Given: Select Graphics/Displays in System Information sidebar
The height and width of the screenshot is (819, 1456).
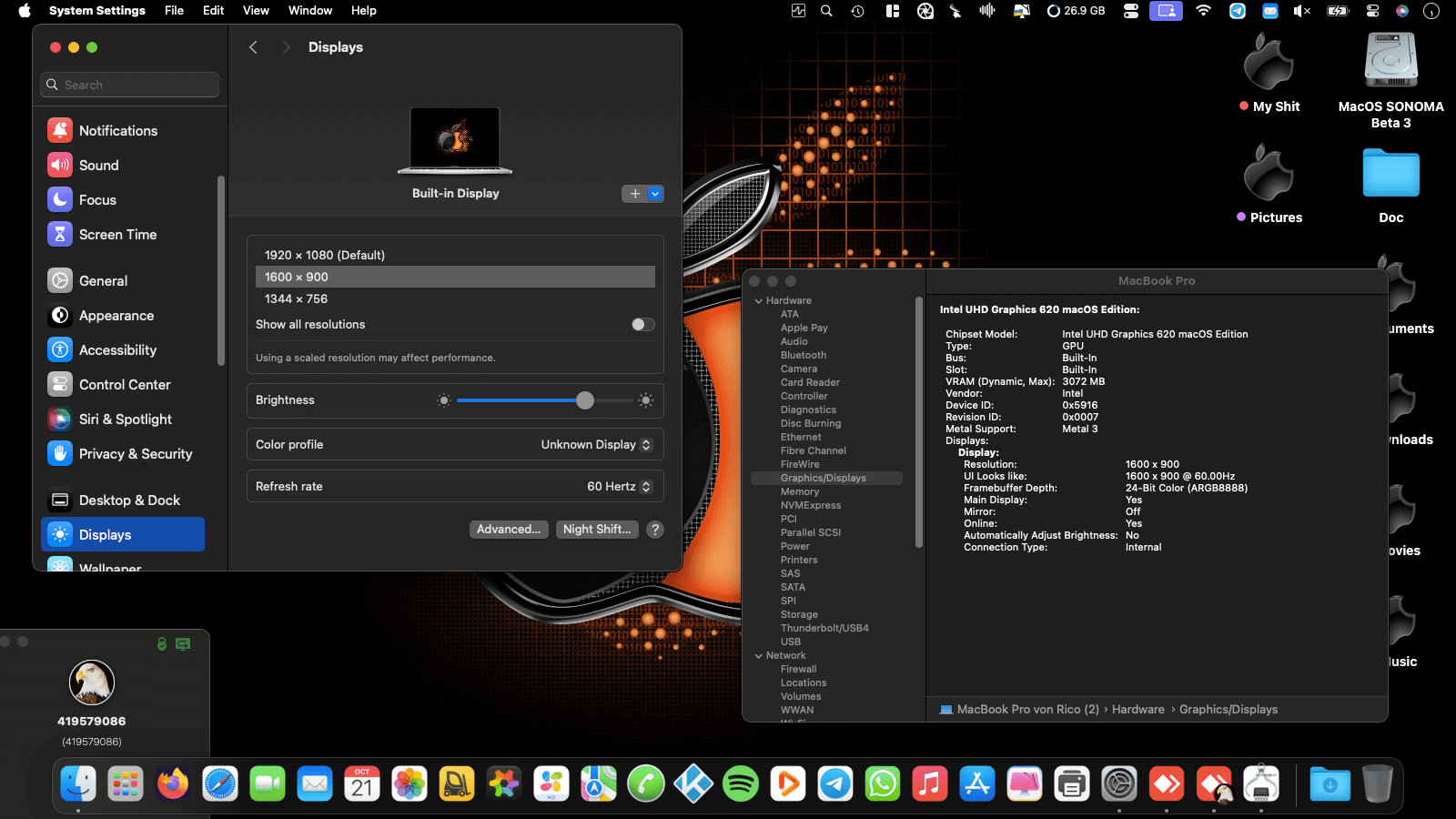Looking at the screenshot, I should coord(826,479).
